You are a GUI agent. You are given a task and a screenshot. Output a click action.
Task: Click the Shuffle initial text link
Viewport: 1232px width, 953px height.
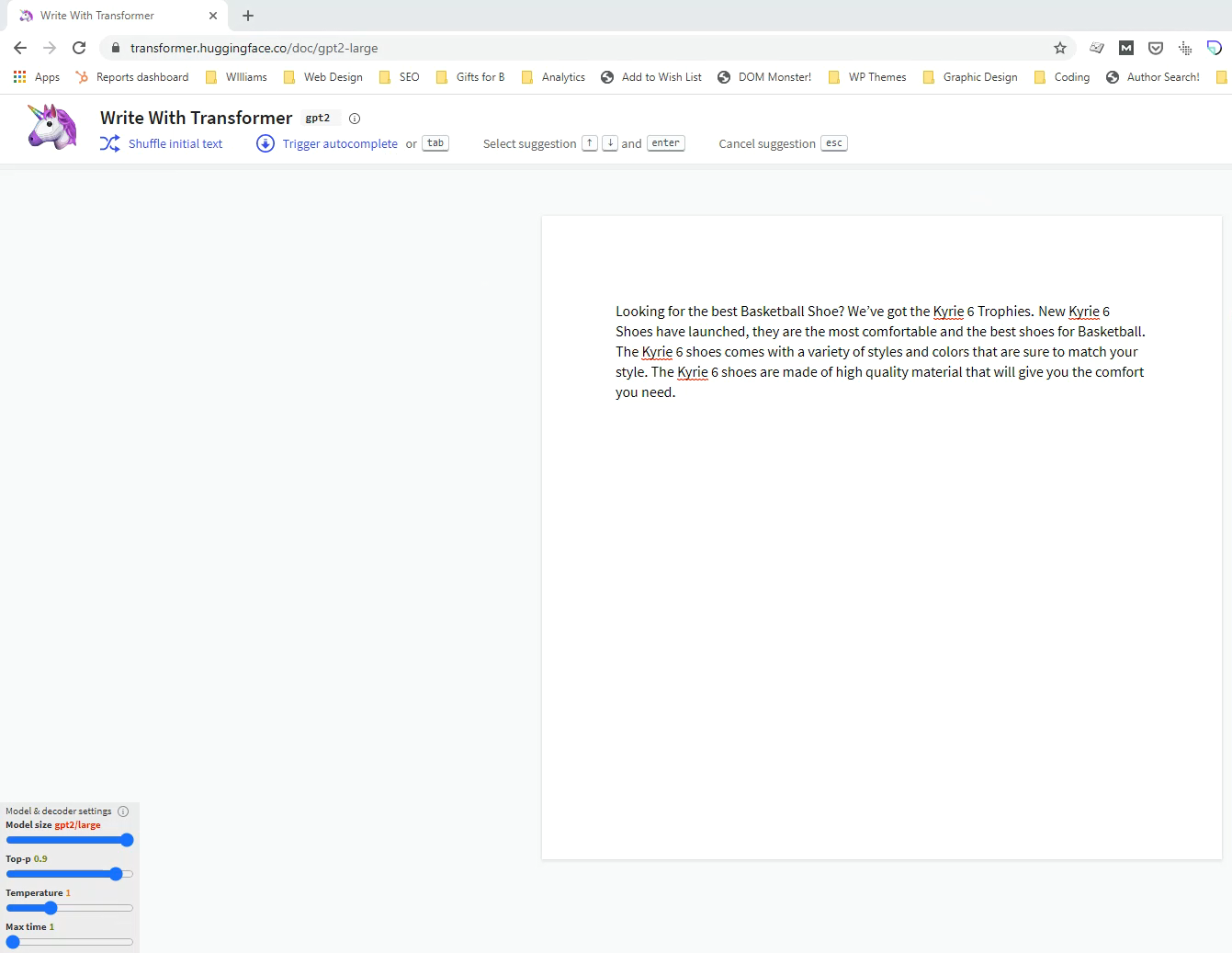(x=175, y=143)
